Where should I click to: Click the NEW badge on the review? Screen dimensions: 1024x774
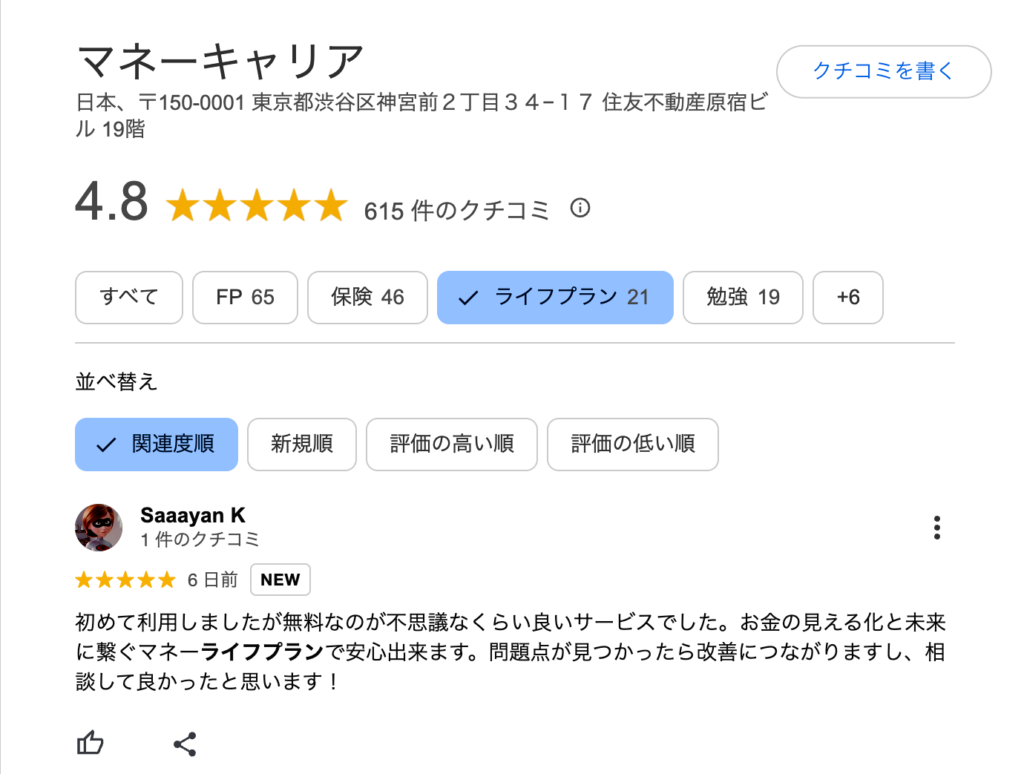pyautogui.click(x=280, y=579)
